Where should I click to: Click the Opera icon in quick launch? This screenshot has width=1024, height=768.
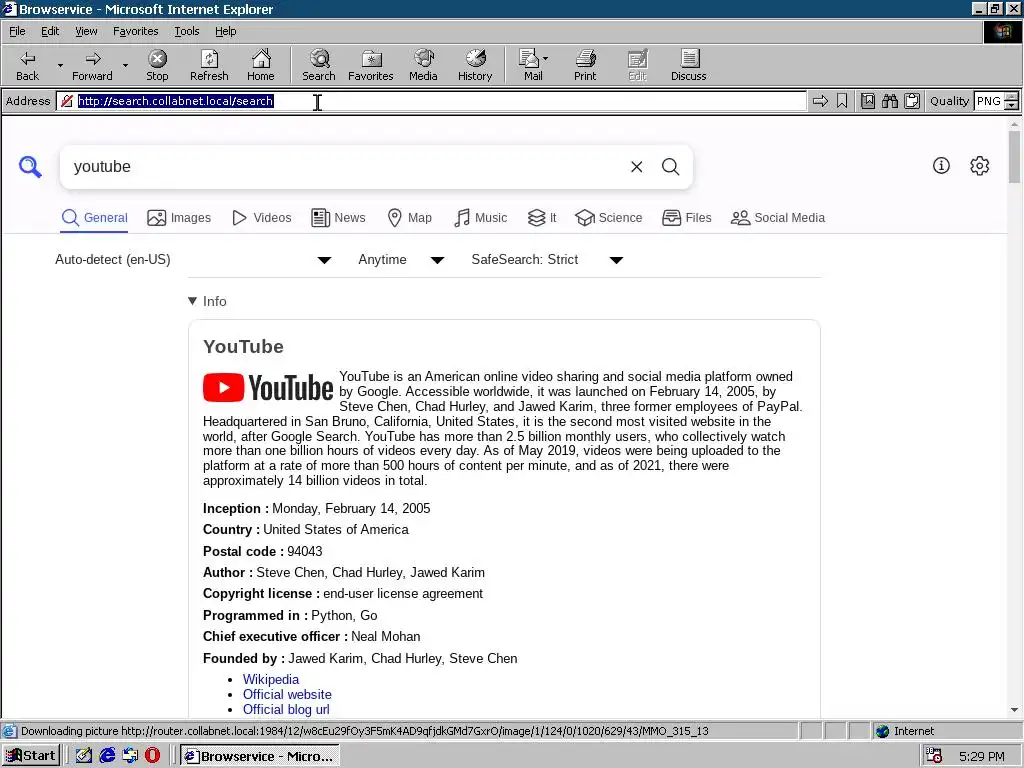click(x=152, y=756)
